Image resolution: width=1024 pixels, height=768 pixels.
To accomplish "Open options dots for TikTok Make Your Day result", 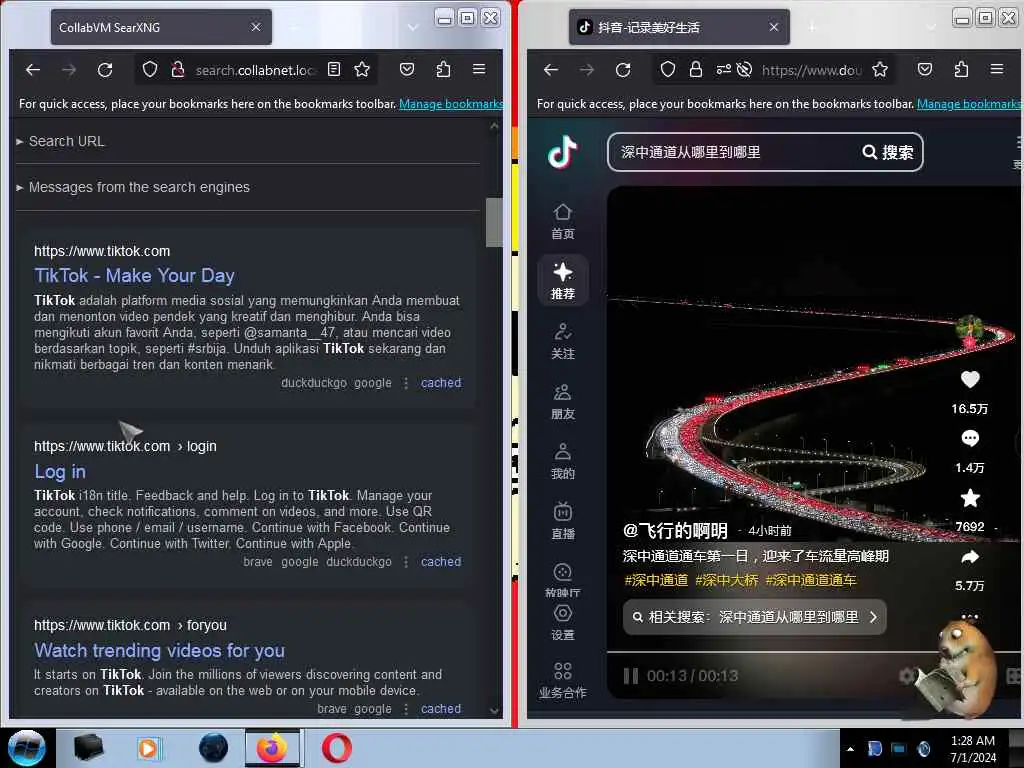I will tap(406, 383).
